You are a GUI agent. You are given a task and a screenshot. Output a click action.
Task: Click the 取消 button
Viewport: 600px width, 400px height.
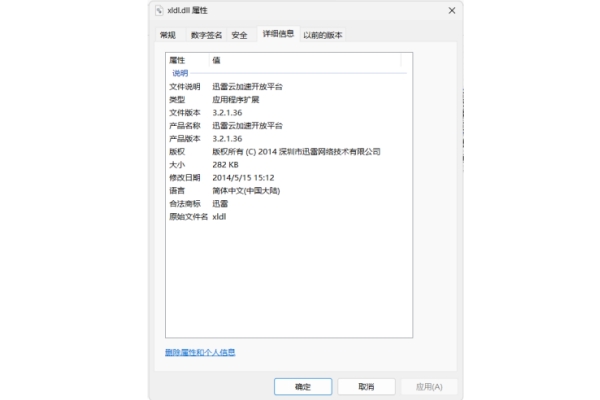364,386
